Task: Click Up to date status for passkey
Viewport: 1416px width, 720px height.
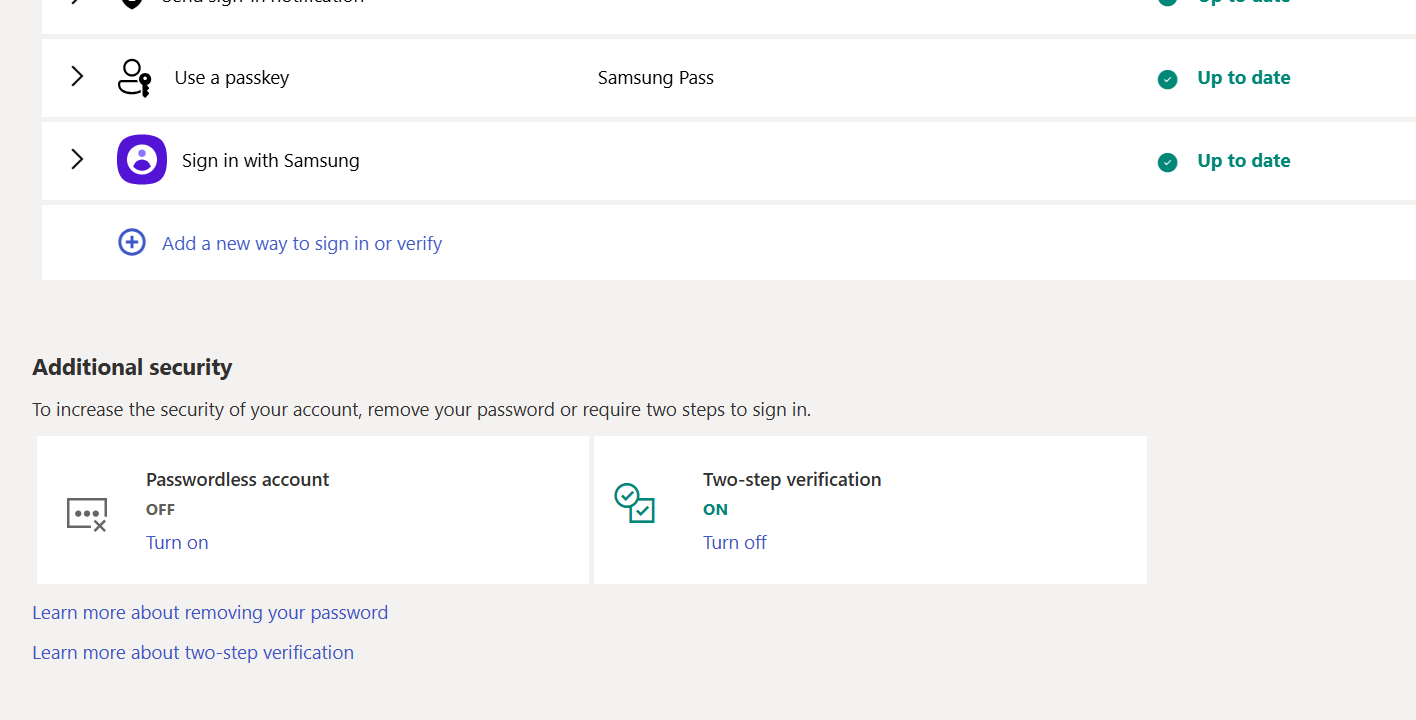Action: [x=1243, y=78]
